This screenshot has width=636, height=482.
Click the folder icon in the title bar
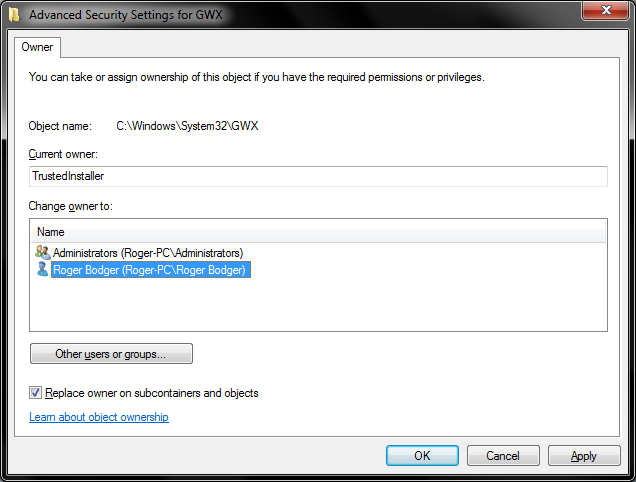15,15
